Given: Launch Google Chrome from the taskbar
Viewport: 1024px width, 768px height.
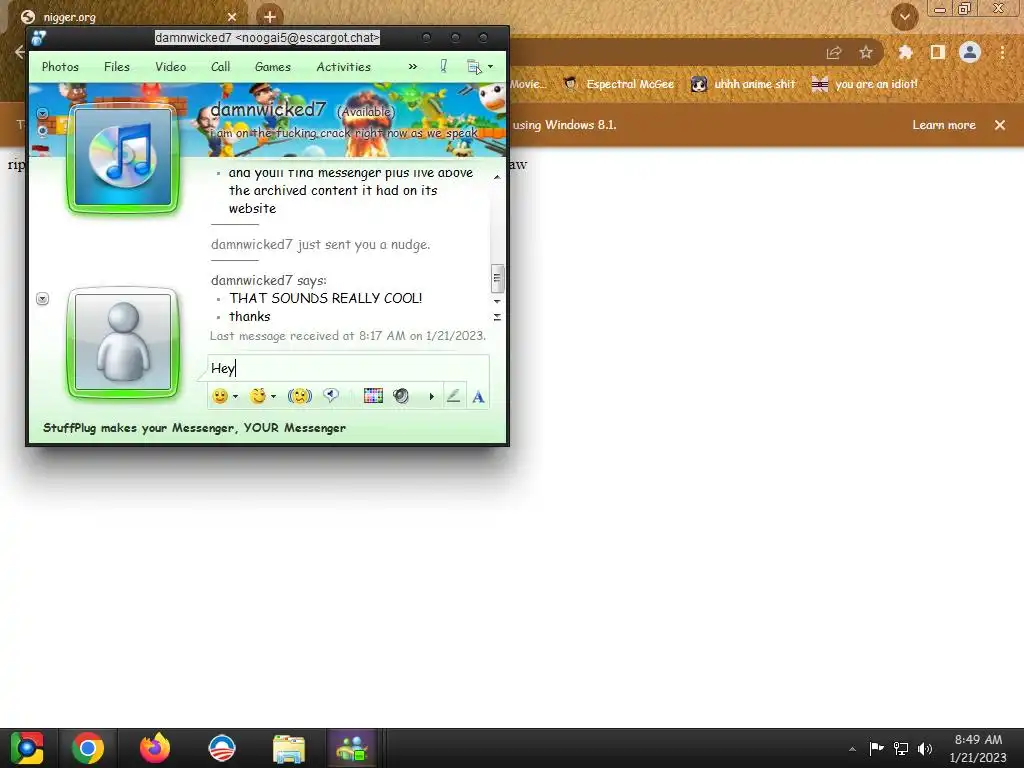Looking at the screenshot, I should 88,748.
